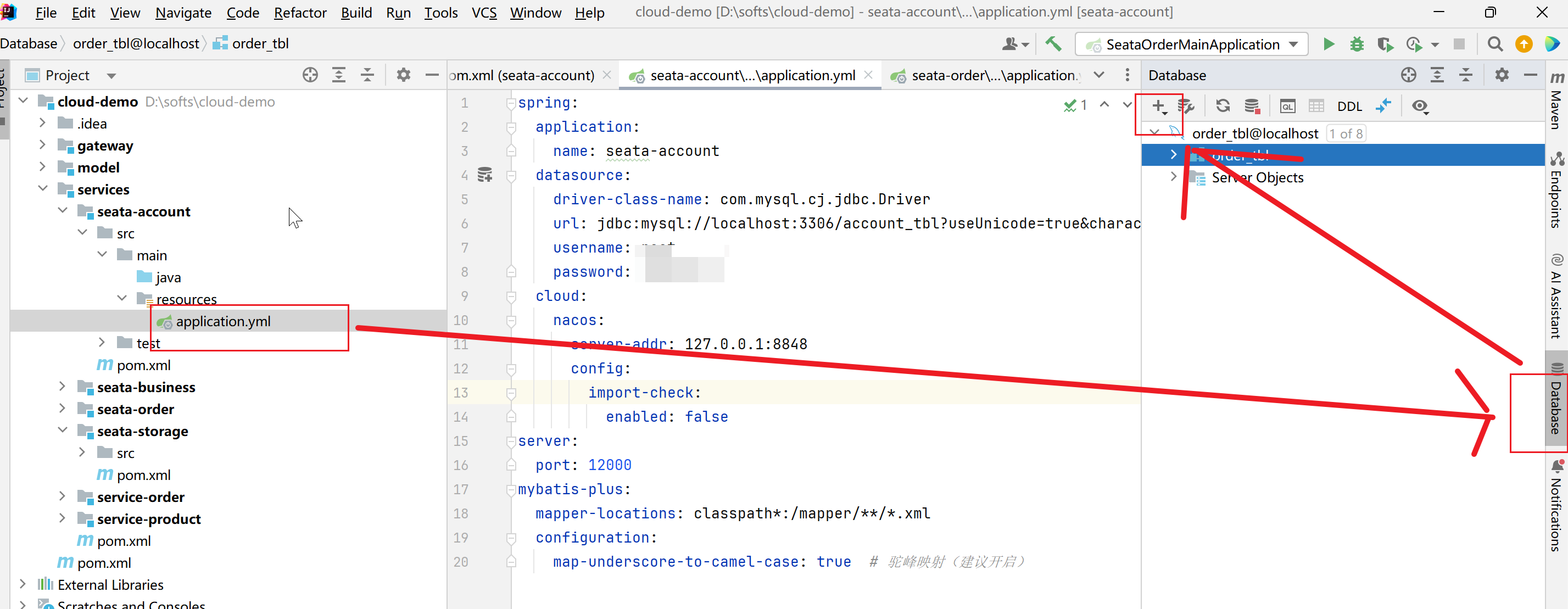1568x609 pixels.
Task: Close the seata-account application.yml tab
Action: click(x=868, y=75)
